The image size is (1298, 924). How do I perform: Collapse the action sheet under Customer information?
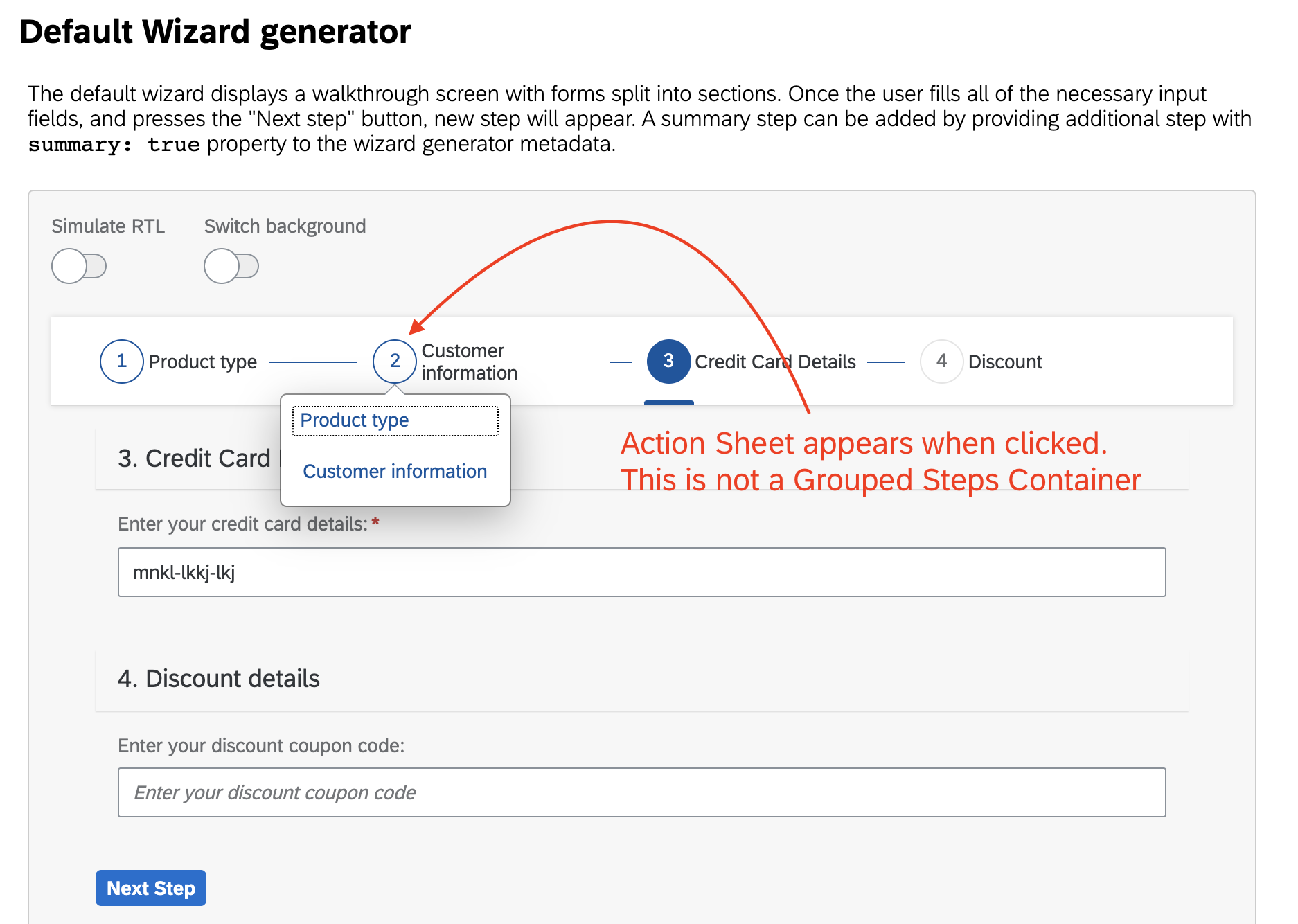(395, 361)
